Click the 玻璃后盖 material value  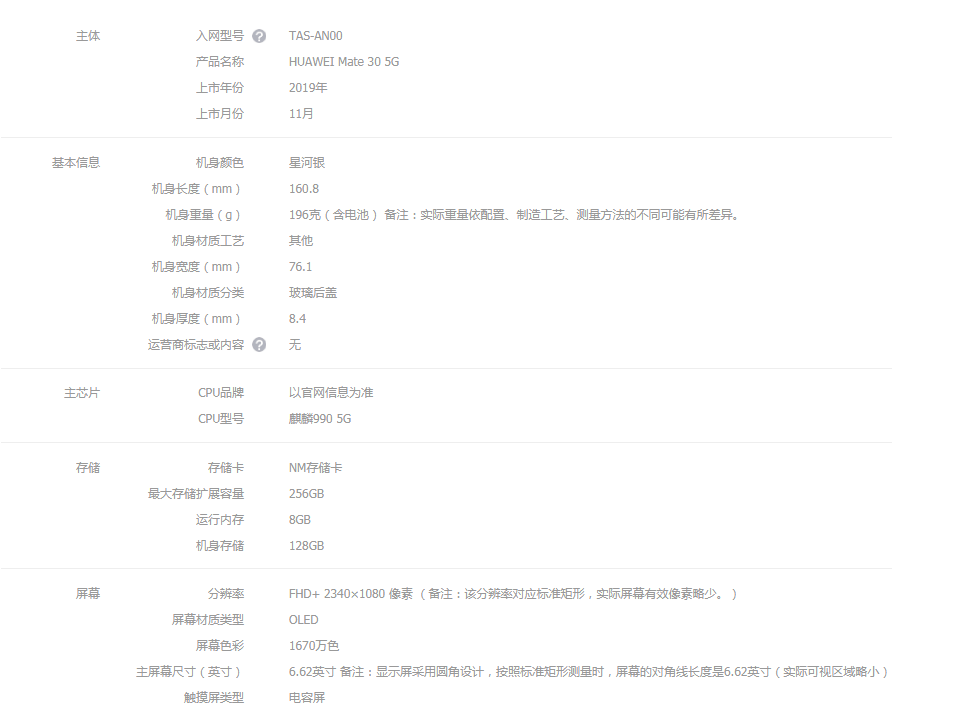coord(313,293)
